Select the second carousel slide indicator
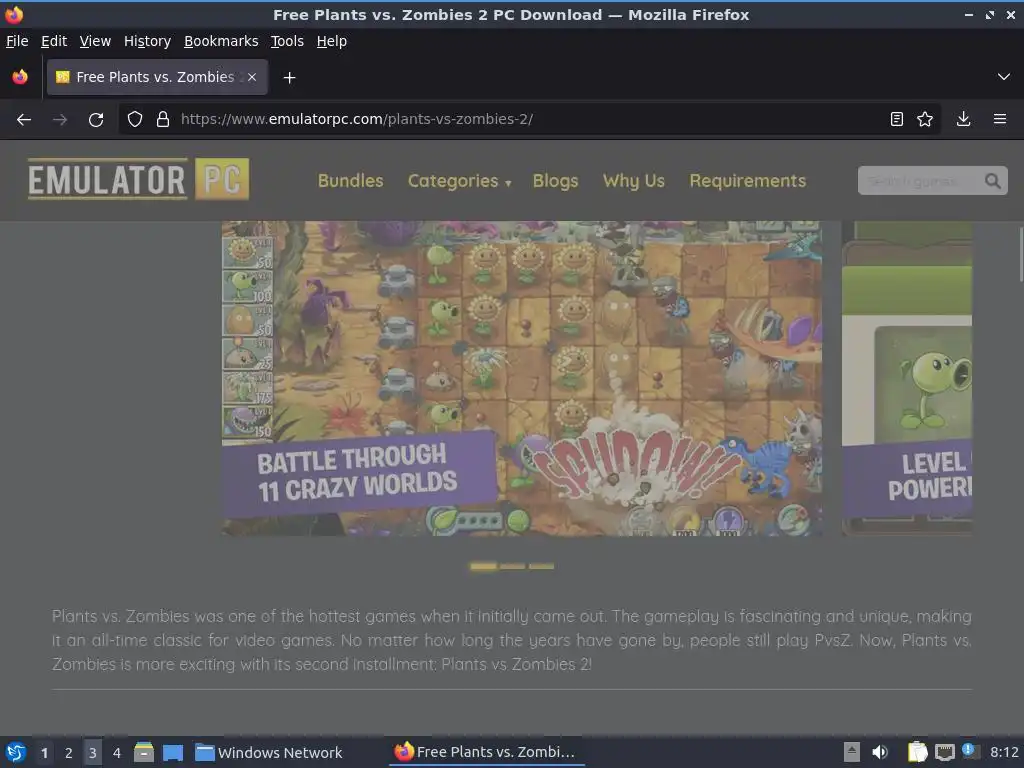This screenshot has width=1024, height=768. tap(513, 566)
